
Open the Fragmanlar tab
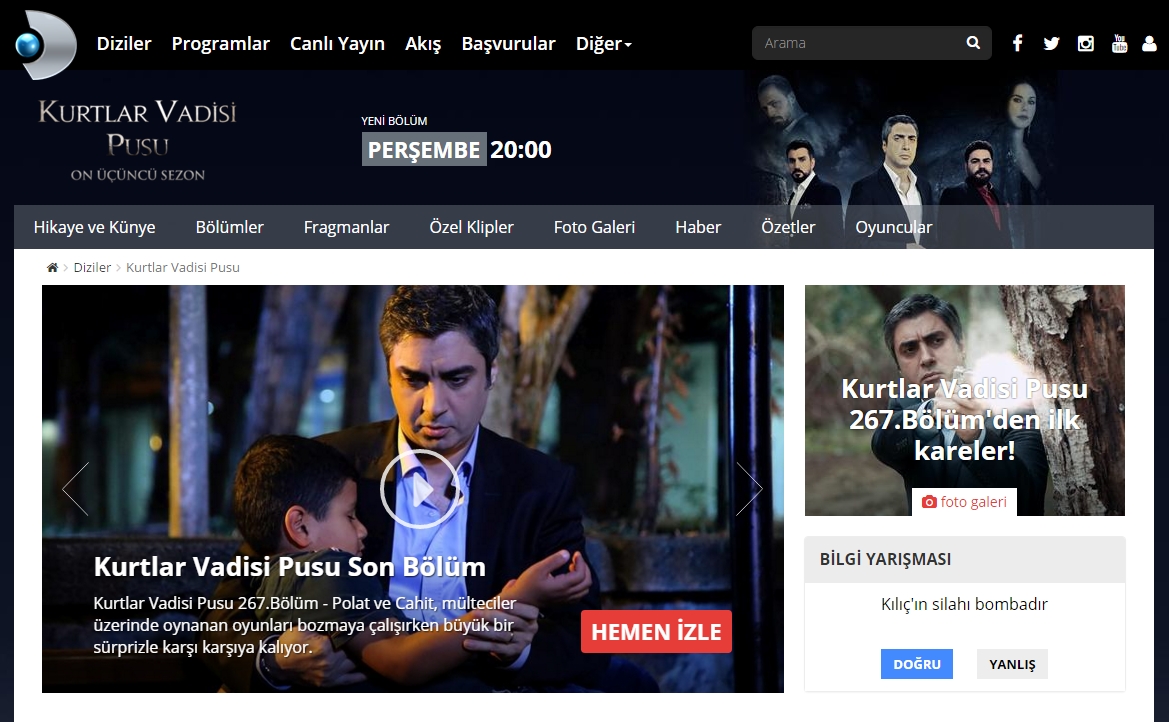click(346, 227)
